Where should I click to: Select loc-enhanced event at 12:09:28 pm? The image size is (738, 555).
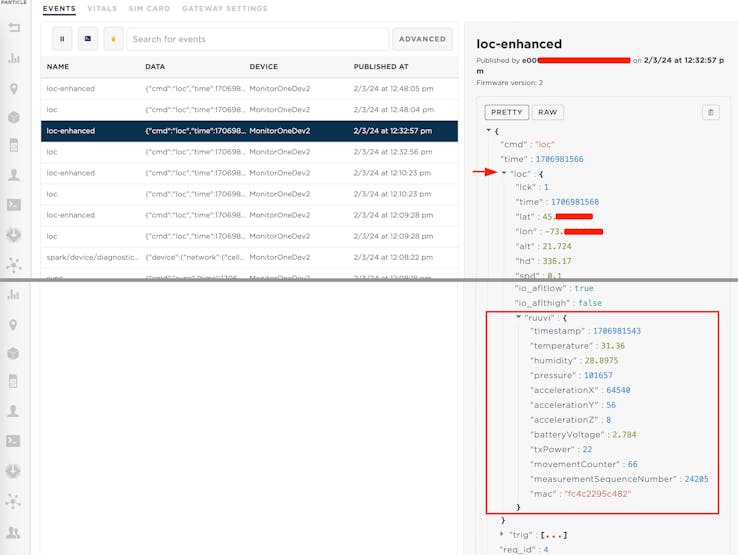point(249,215)
